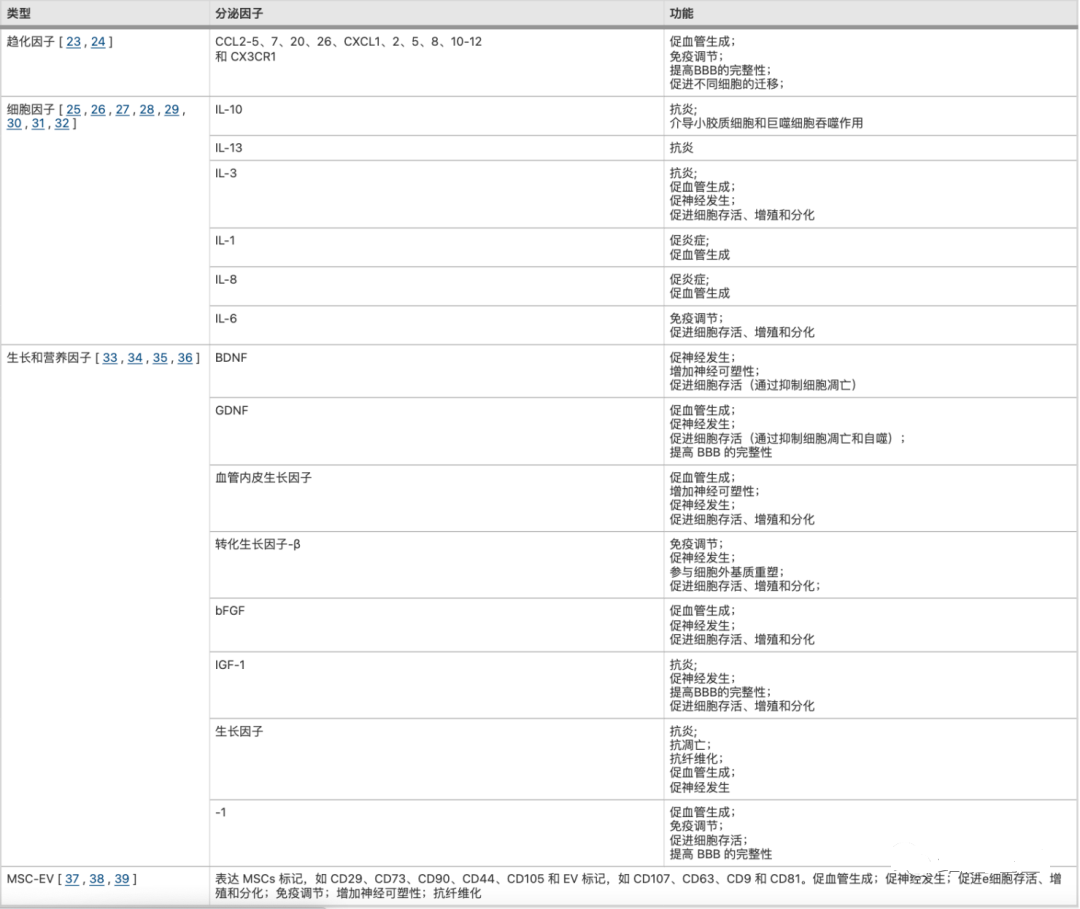The height and width of the screenshot is (909, 1080).
Task: Follow reference link 35
Action: [x=160, y=358]
